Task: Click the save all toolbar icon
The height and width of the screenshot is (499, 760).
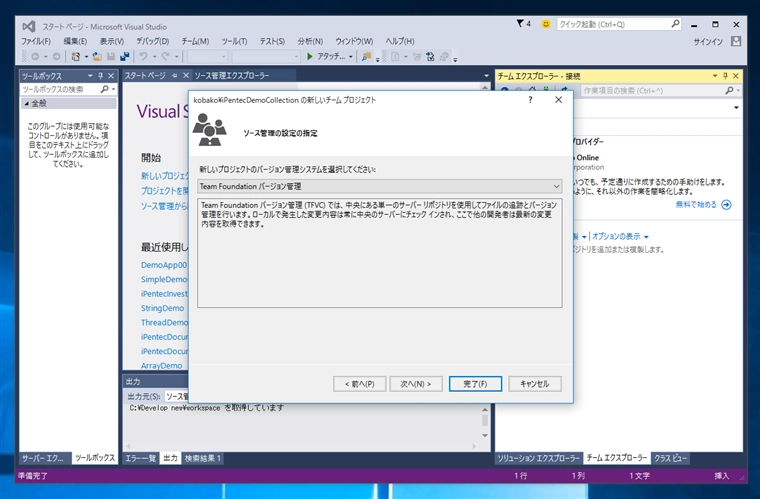Action: pos(125,57)
